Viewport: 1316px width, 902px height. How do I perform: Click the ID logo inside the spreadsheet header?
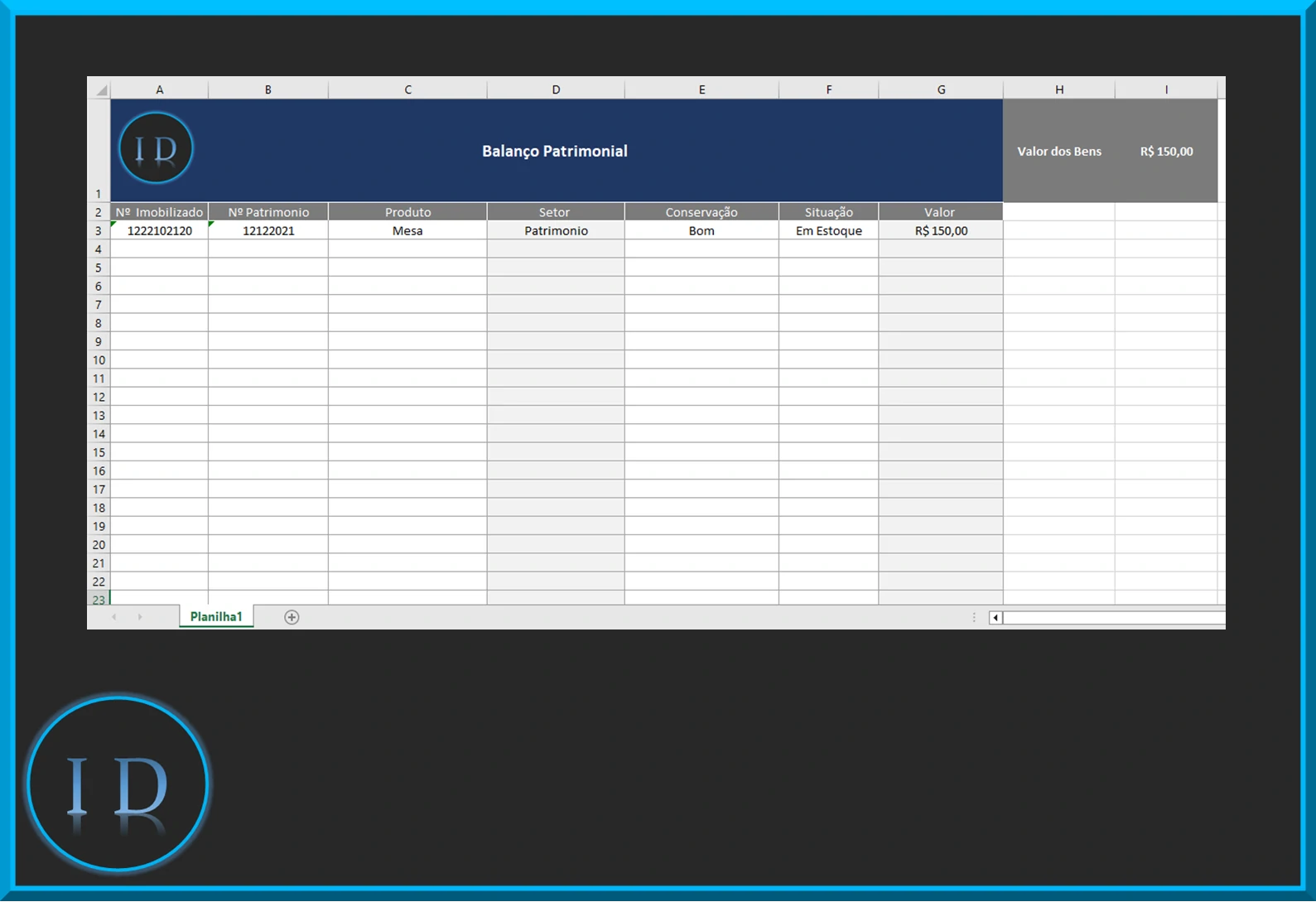[156, 148]
